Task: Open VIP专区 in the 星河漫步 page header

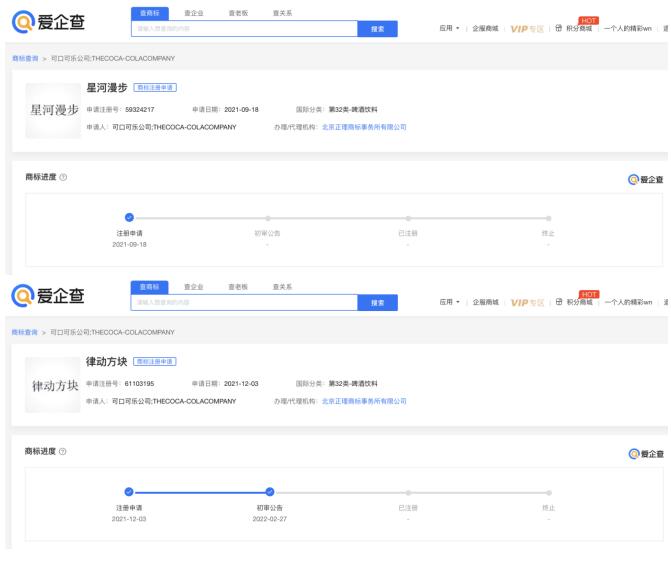Action: (527, 29)
